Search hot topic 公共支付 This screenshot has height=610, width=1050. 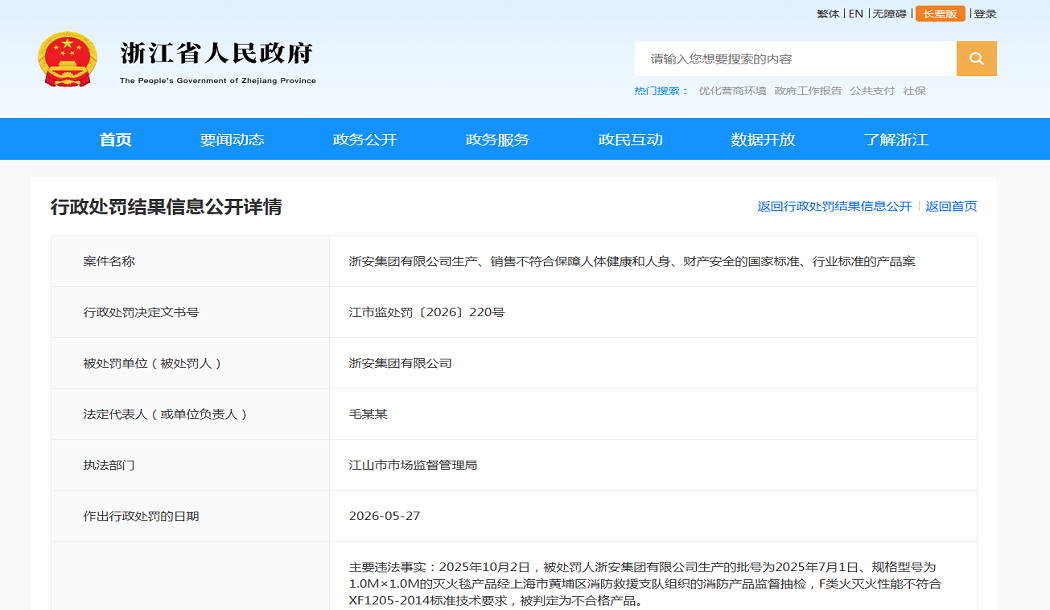(872, 90)
